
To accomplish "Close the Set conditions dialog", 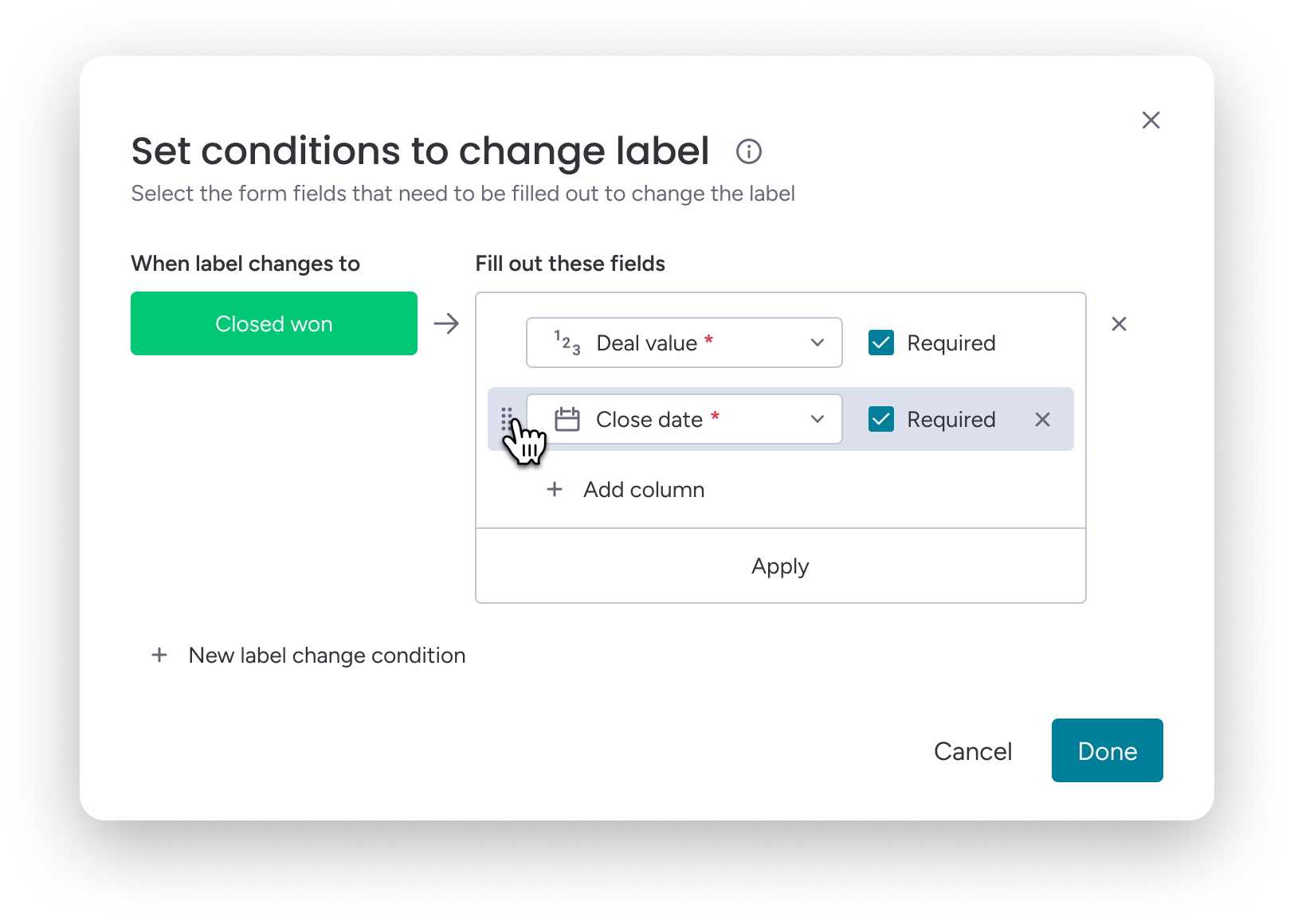I will 1151,120.
